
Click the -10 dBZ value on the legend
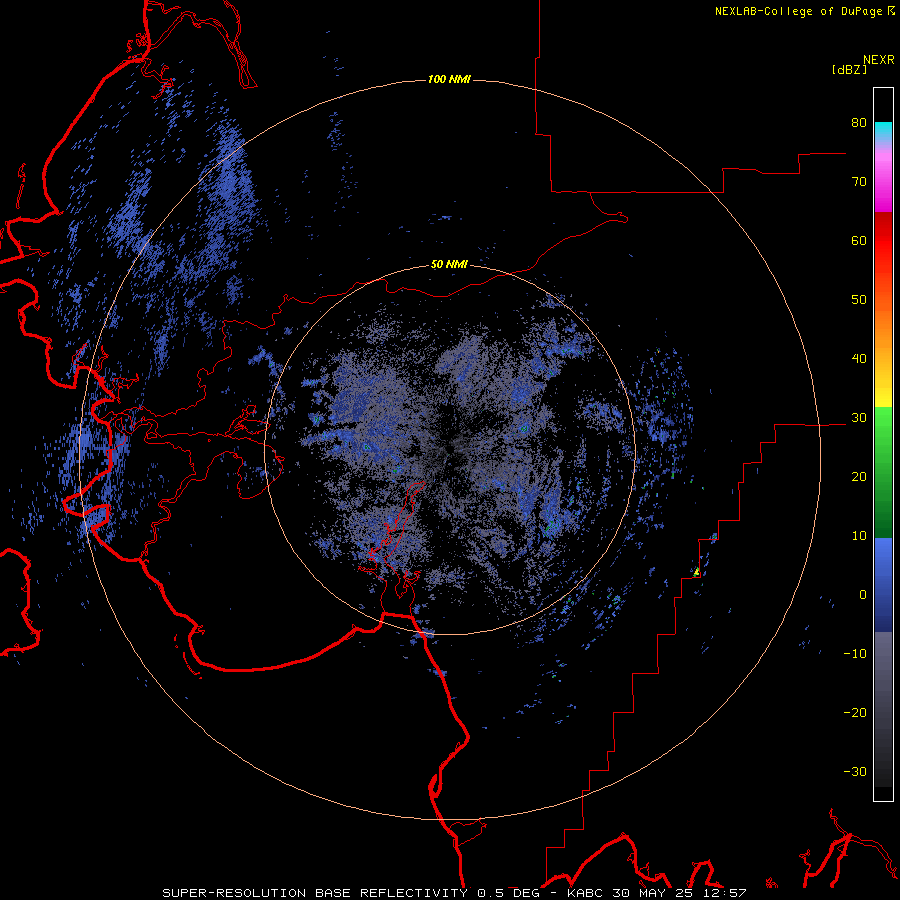[855, 653]
